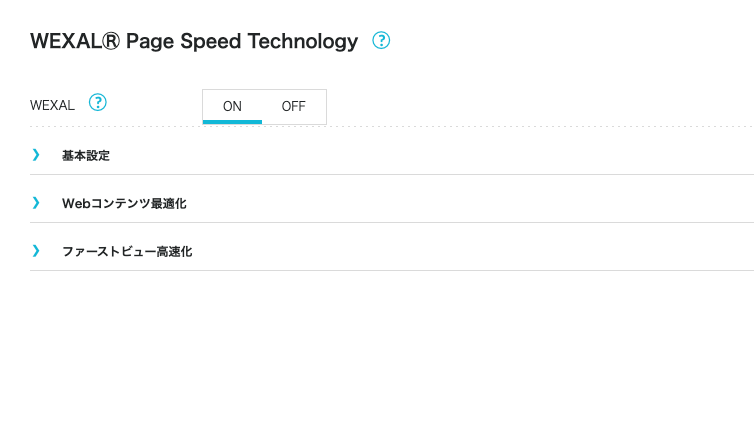Click empty space in the 基本設定 row
Screen dimensions: 754x436
coord(433,155)
